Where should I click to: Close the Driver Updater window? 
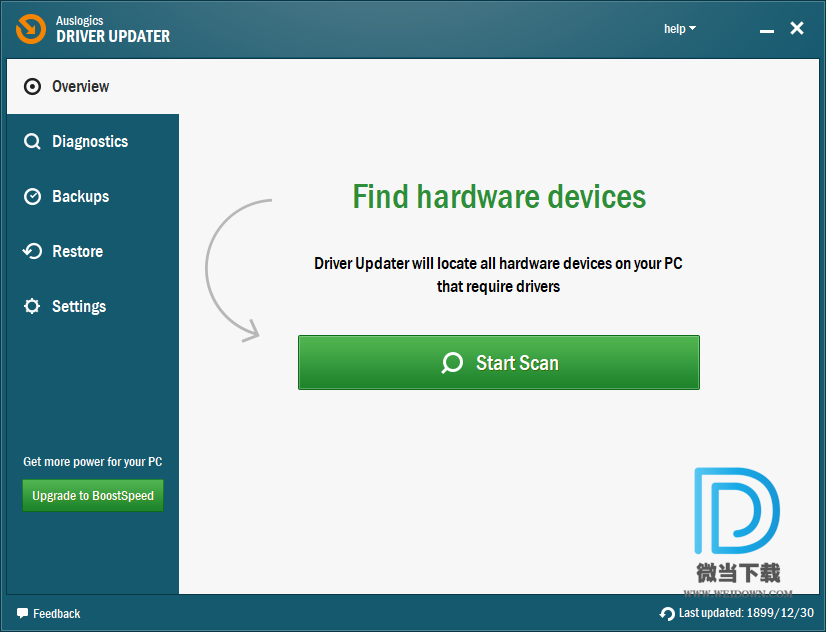point(796,28)
